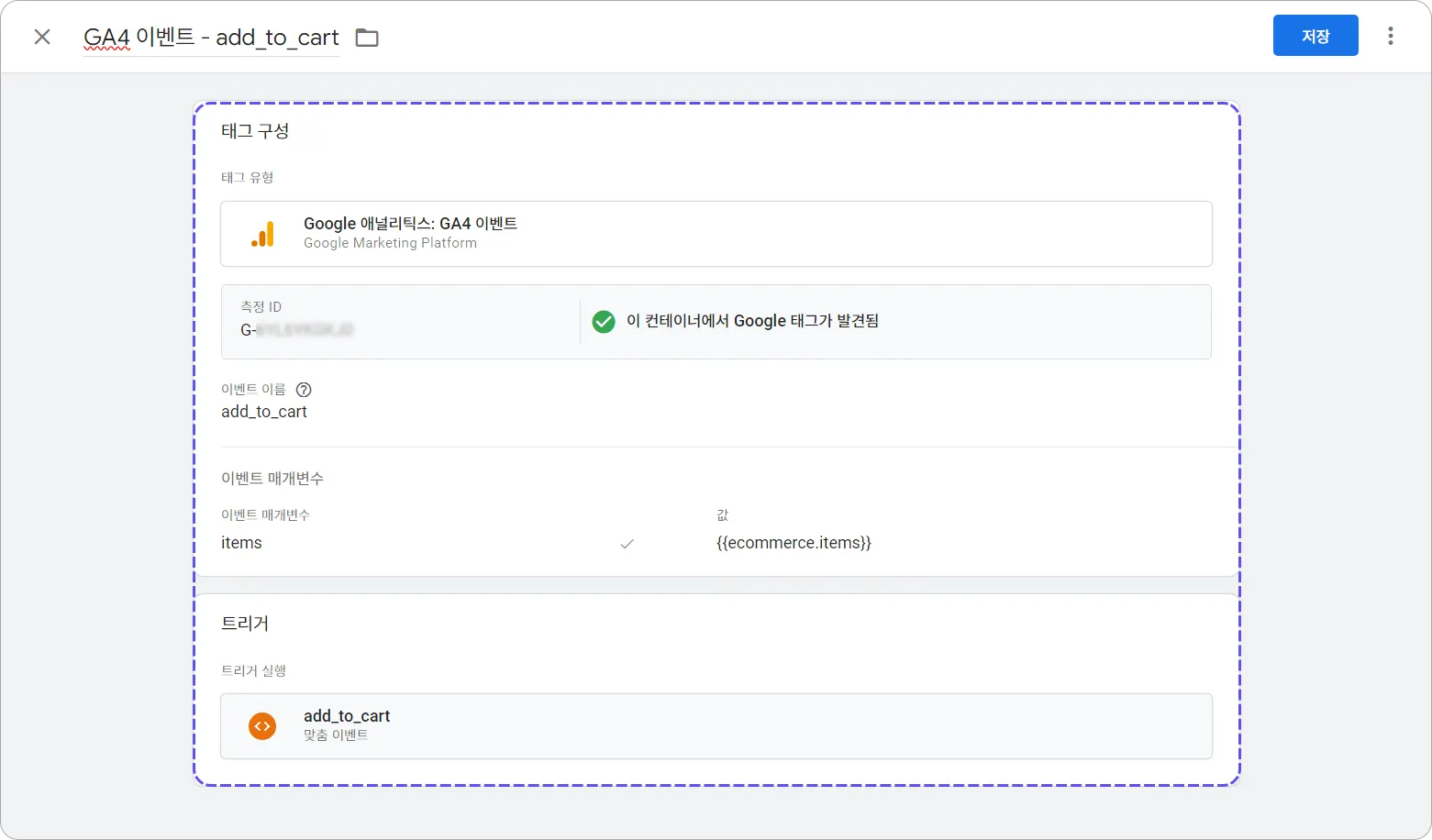Open the add_to_cart 맞춤 이벤트 trigger

[x=716, y=726]
